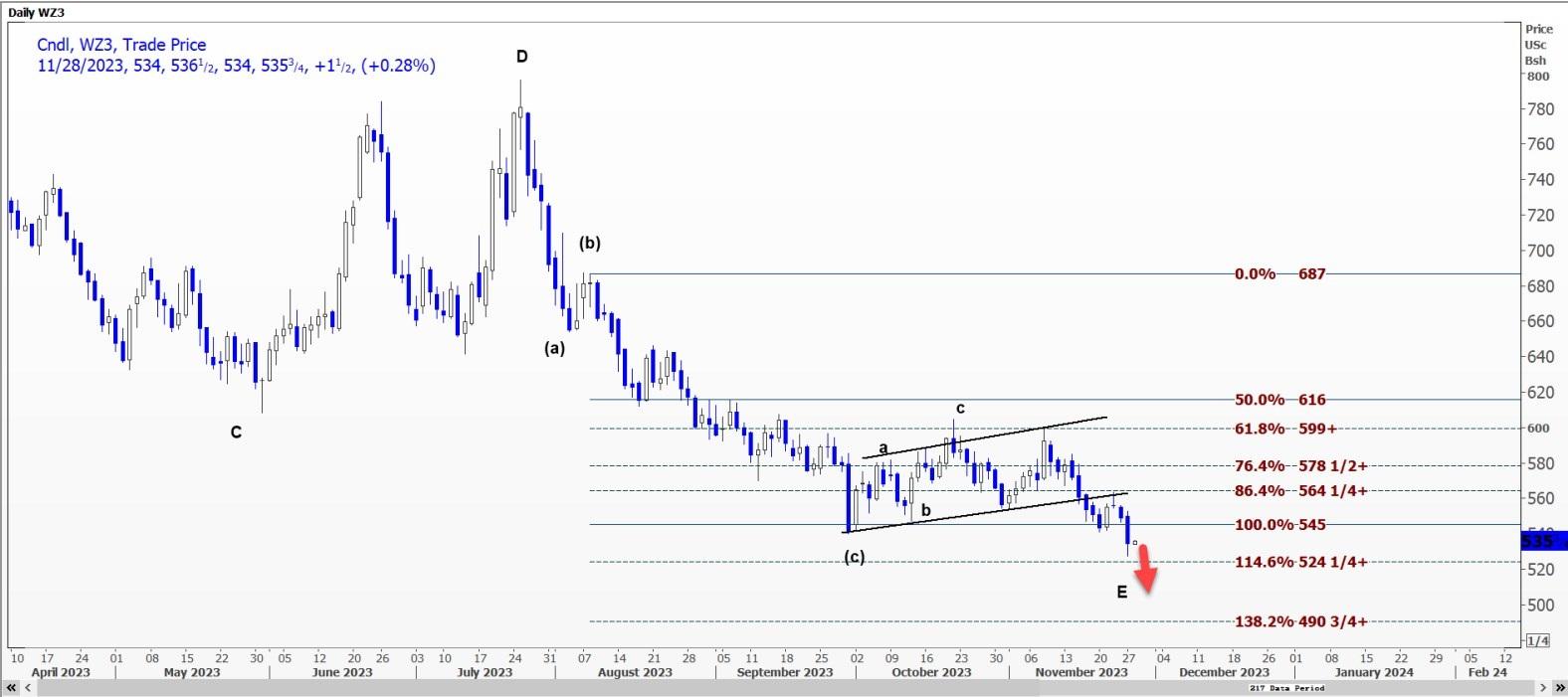Click the April 2023 month label
This screenshot has height=697, width=1568.
click(60, 672)
